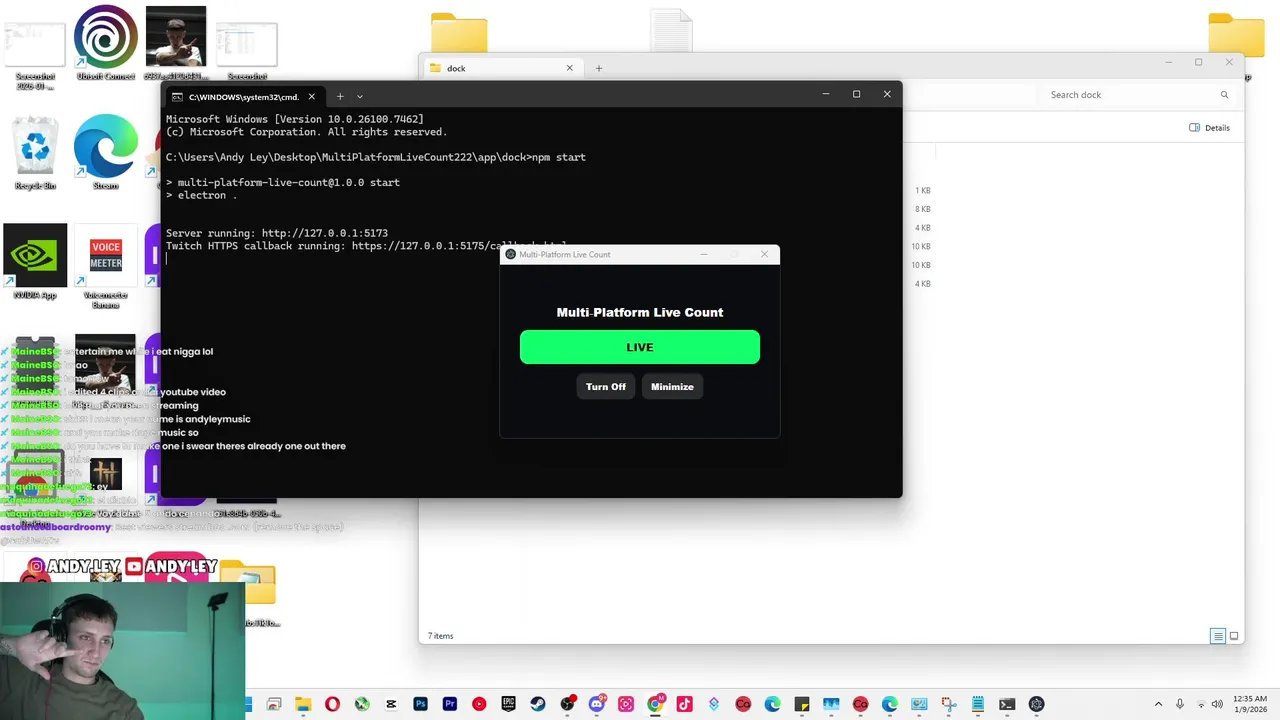Click Turn Off in Live Count app
The height and width of the screenshot is (720, 1280).
[606, 387]
